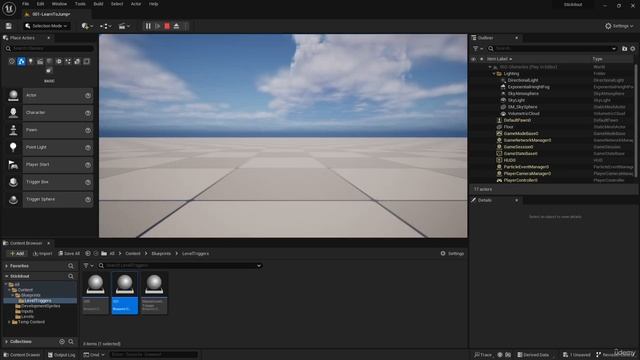Image resolution: width=640 pixels, height=360 pixels.
Task: Open the Edit menu
Action: 40,4
